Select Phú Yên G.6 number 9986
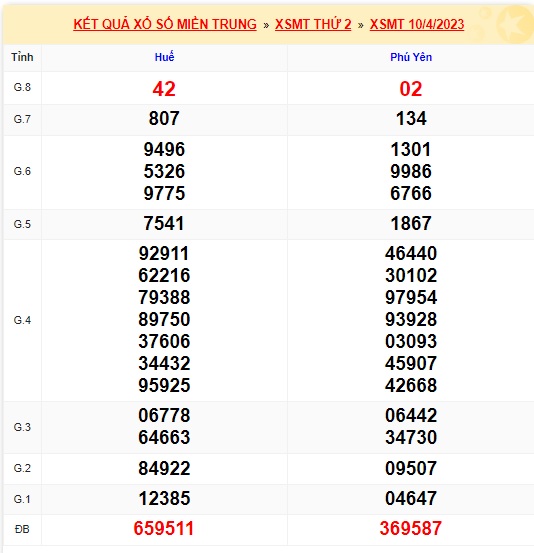Screen dimensions: 534x553 [411, 171]
